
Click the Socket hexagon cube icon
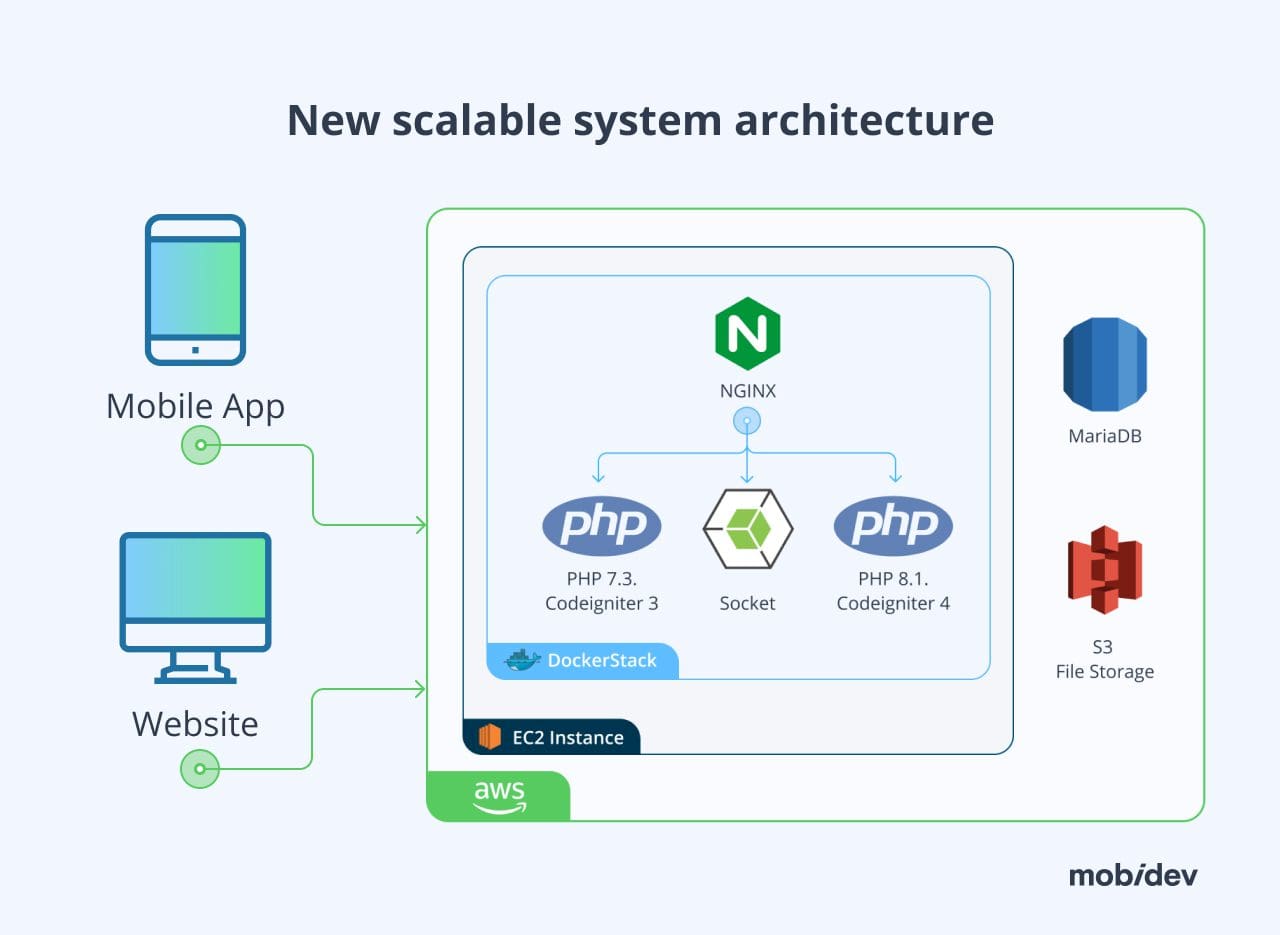(747, 529)
